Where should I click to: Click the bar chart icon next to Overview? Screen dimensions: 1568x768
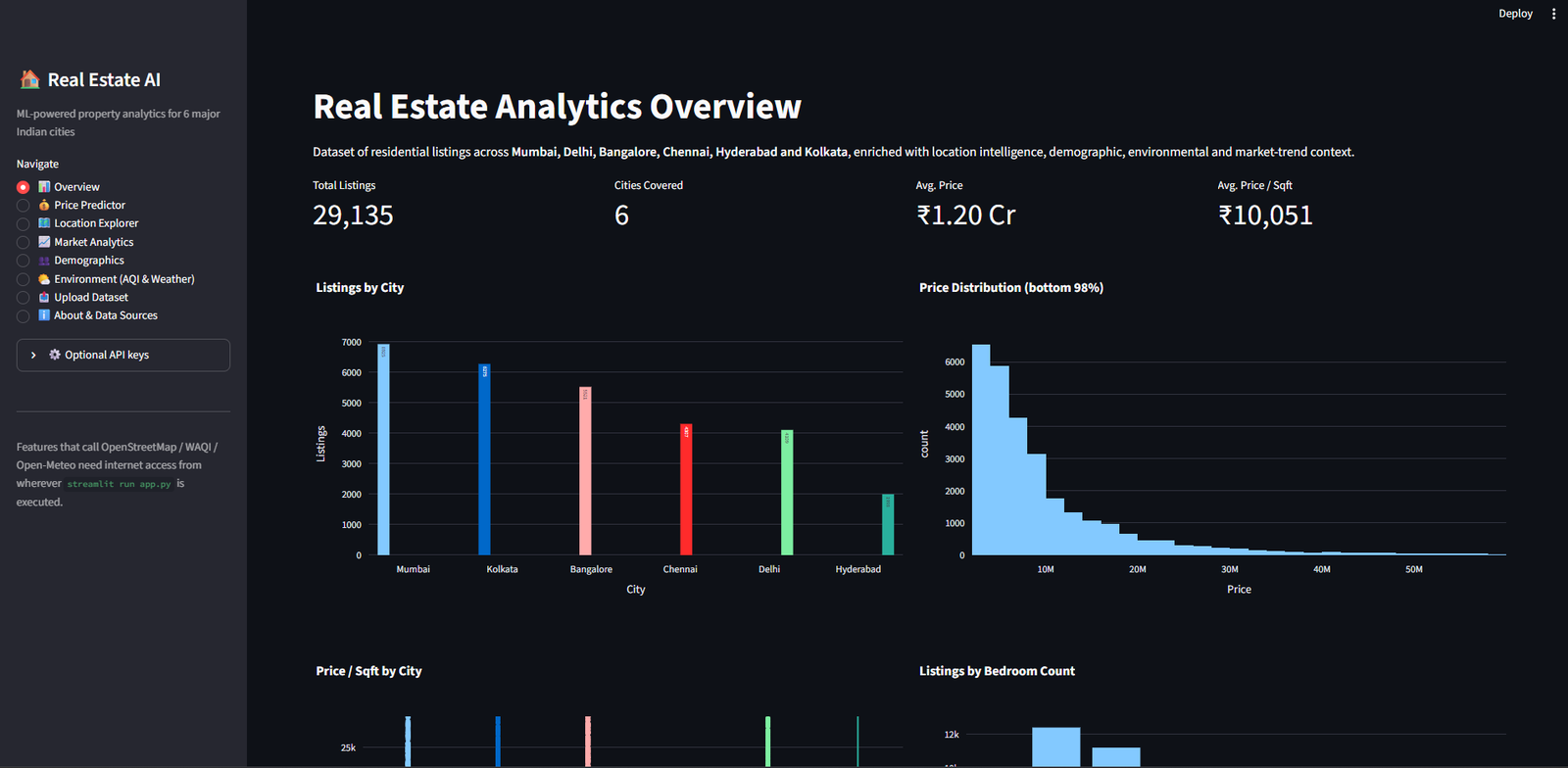(44, 186)
